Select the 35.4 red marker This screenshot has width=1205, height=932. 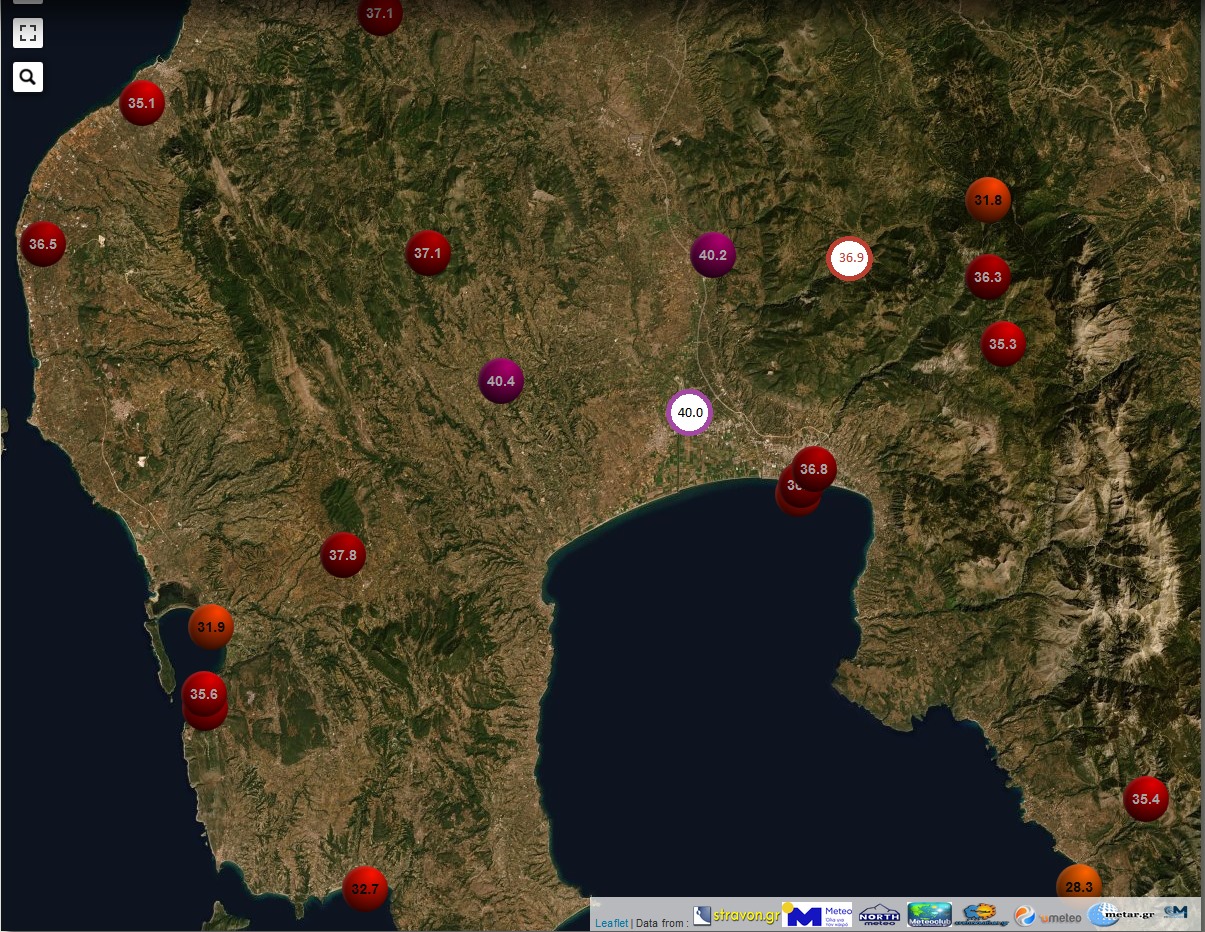pos(1146,799)
